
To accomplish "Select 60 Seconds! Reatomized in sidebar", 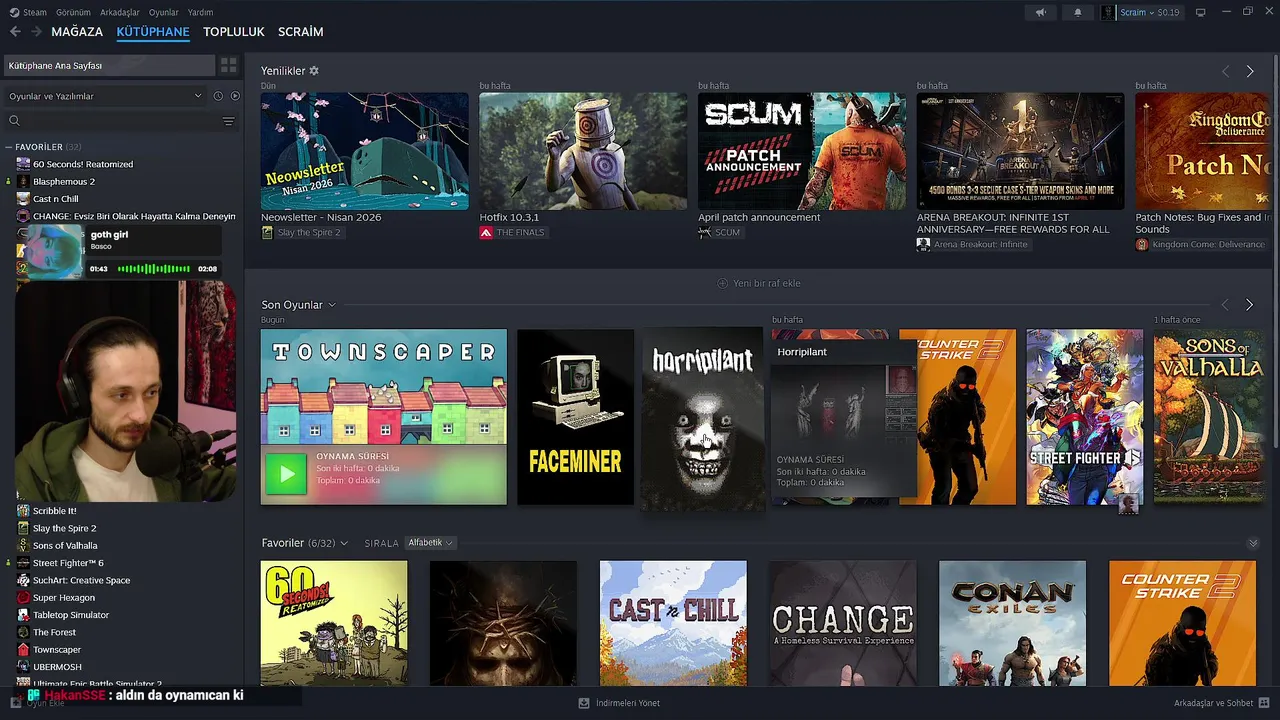I will pyautogui.click(x=83, y=164).
